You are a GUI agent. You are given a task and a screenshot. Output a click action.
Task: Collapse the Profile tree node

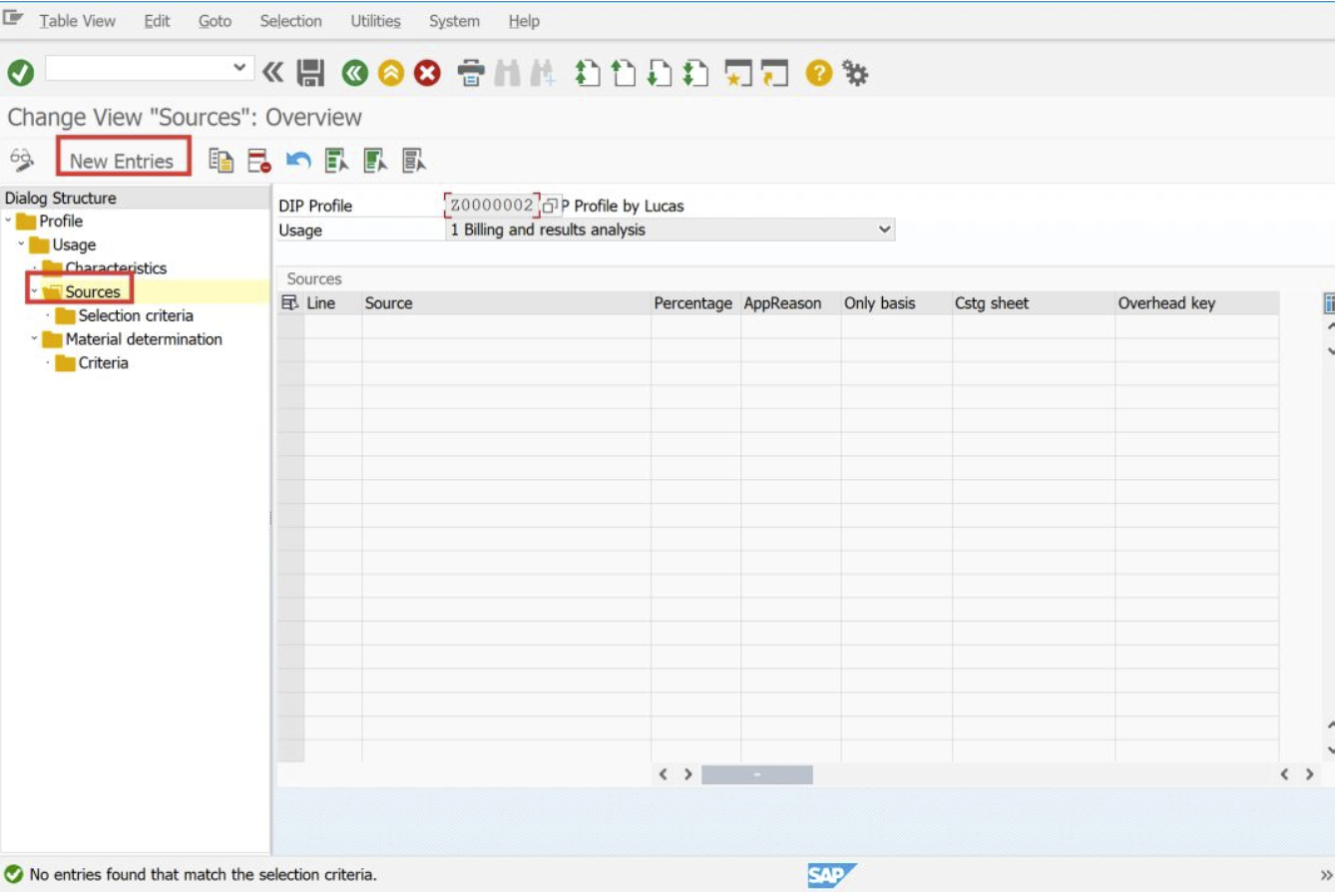click(x=9, y=221)
